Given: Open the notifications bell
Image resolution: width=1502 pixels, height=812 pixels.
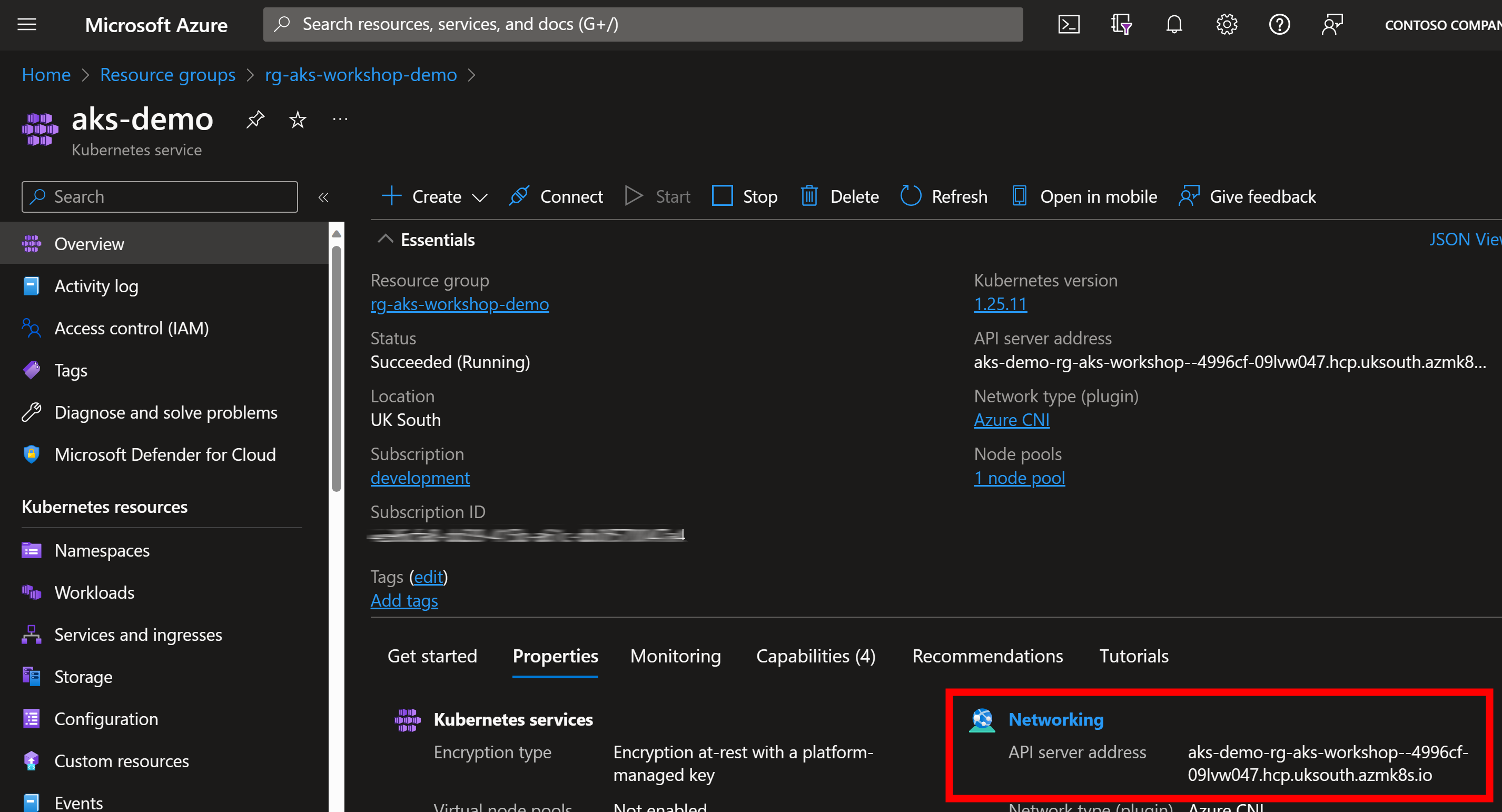Looking at the screenshot, I should pyautogui.click(x=1174, y=24).
